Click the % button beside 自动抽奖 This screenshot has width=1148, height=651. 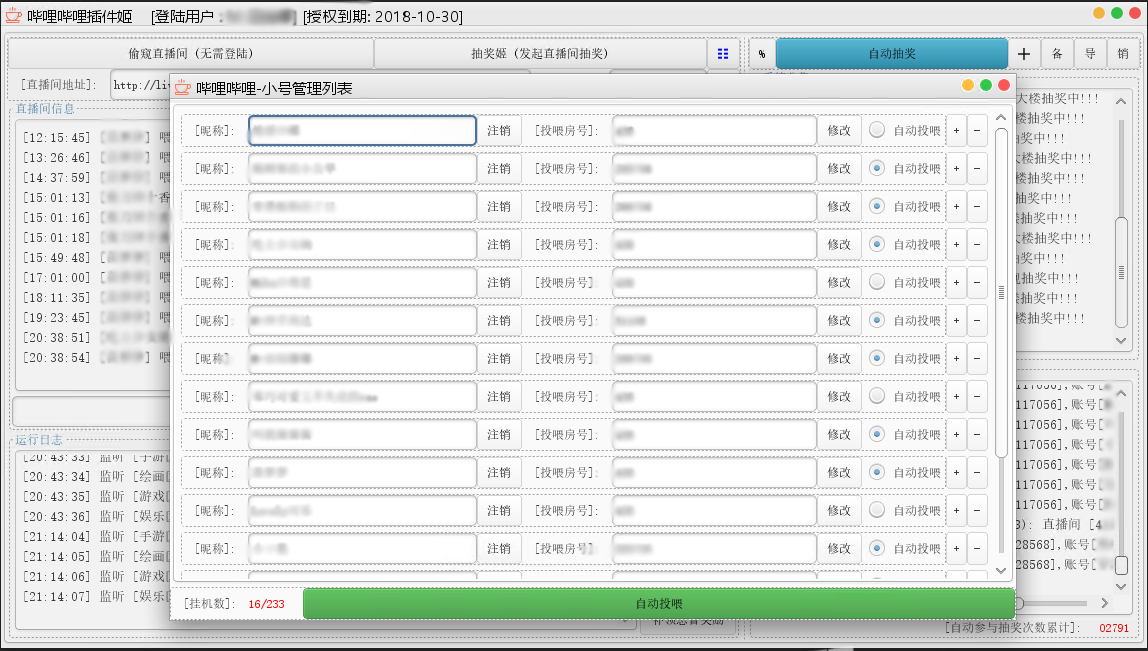pyautogui.click(x=761, y=53)
